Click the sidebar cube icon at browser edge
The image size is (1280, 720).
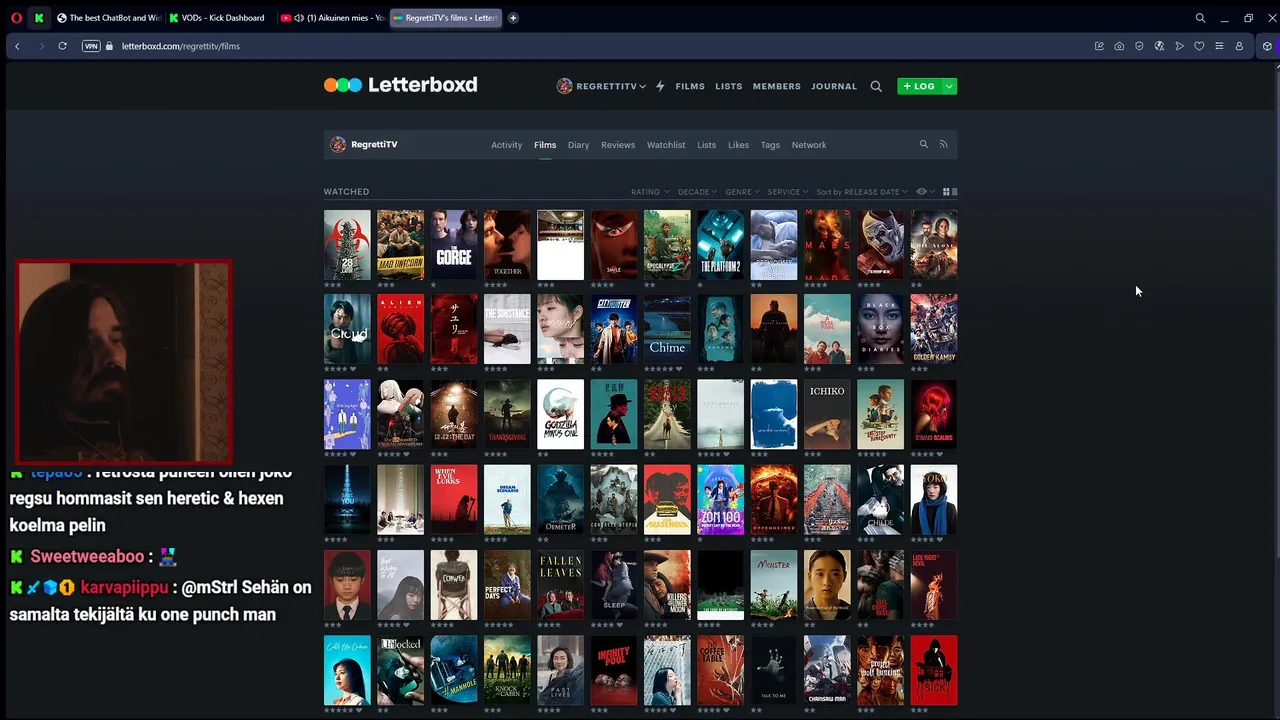(x=1267, y=46)
